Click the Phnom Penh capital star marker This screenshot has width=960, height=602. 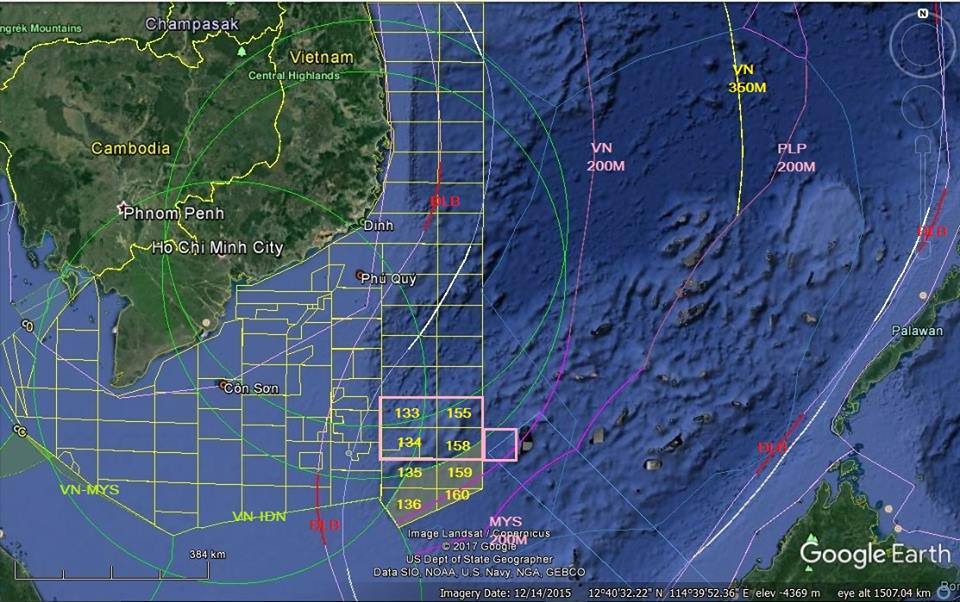click(x=125, y=210)
